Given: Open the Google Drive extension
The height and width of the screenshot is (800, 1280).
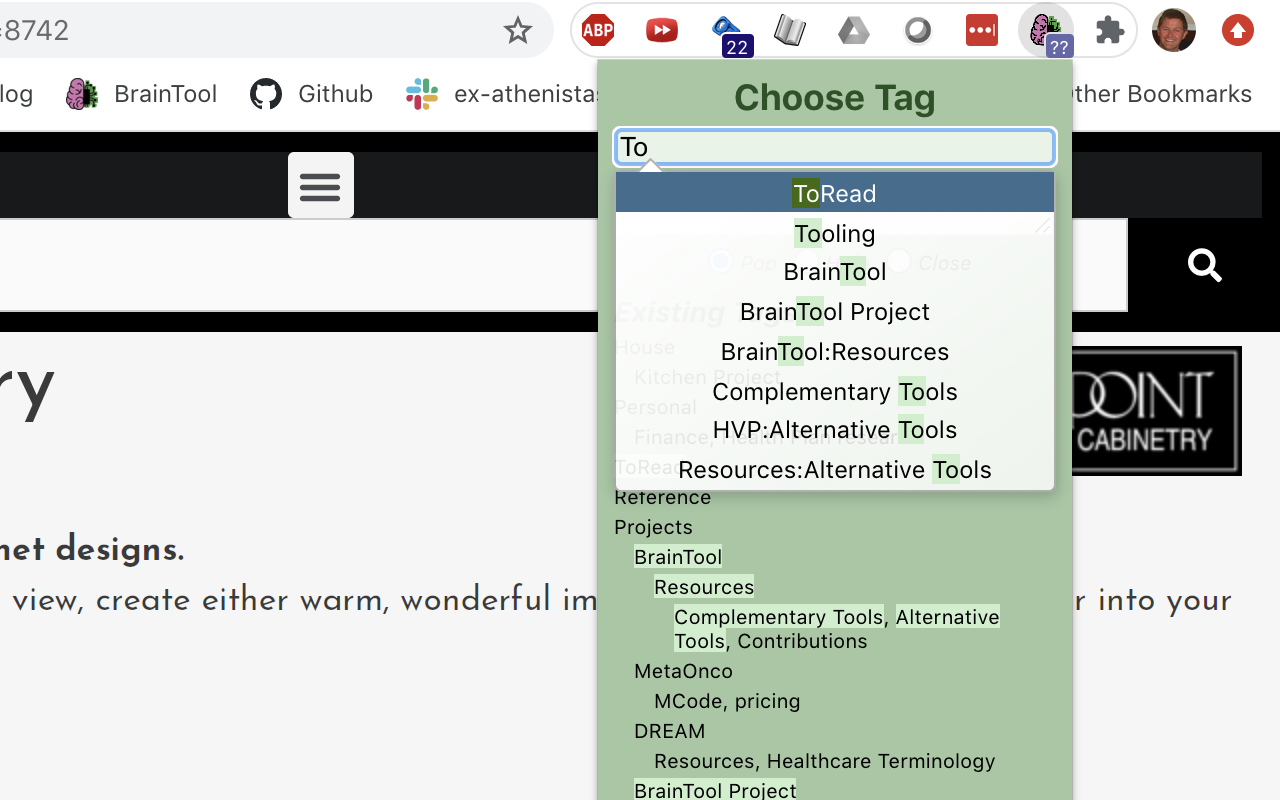Looking at the screenshot, I should click(x=853, y=31).
